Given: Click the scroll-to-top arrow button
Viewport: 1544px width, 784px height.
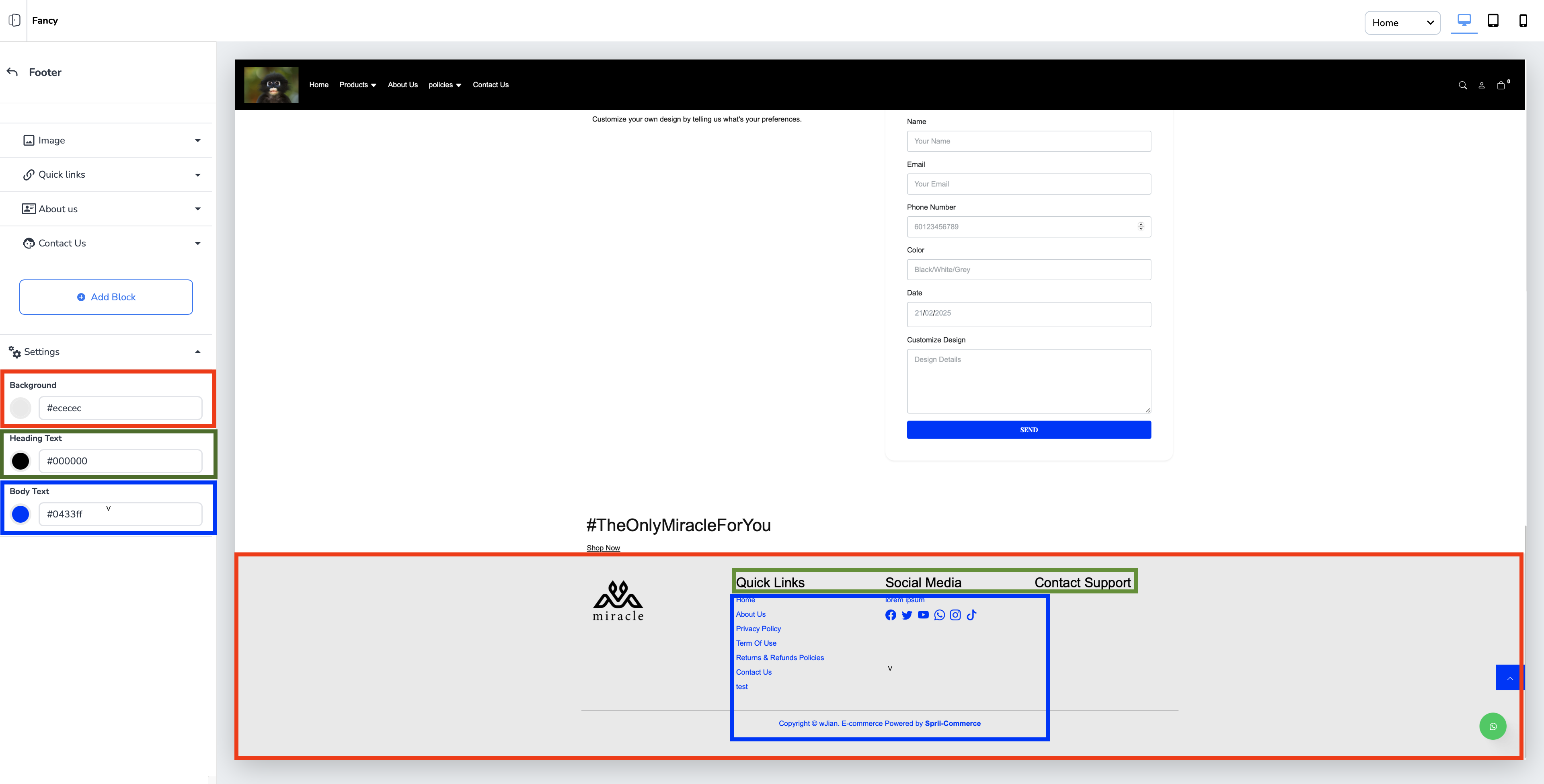Looking at the screenshot, I should (1509, 678).
